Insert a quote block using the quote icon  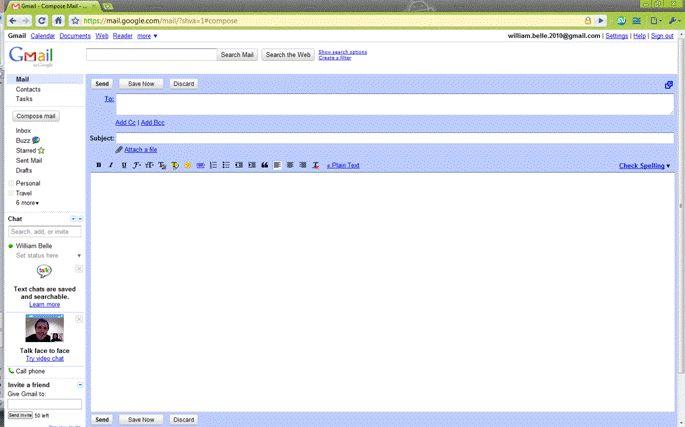[x=264, y=165]
